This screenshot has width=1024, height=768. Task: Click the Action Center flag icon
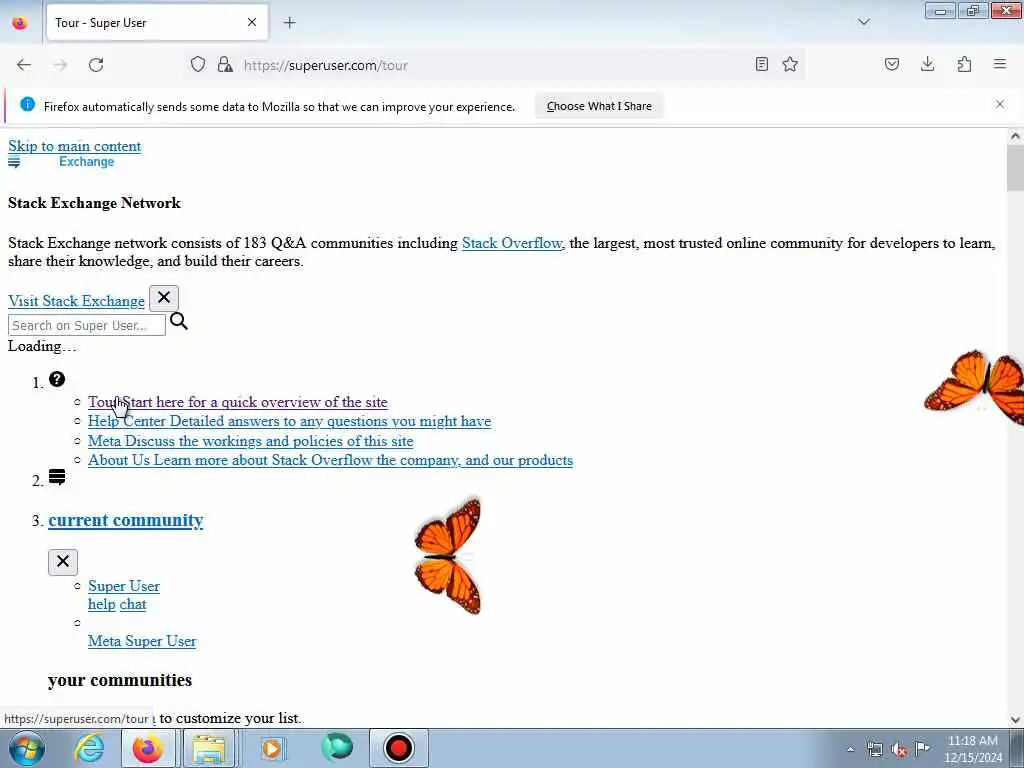[922, 748]
